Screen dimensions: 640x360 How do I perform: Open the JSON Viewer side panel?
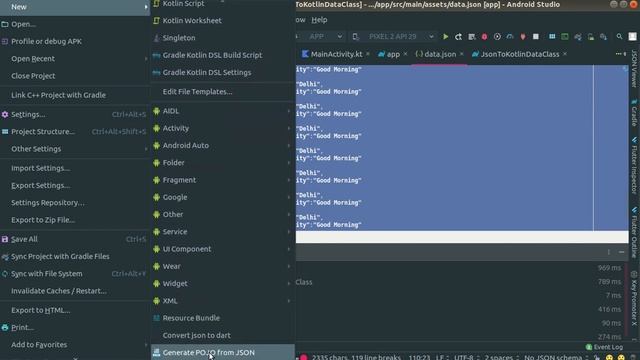[x=634, y=68]
